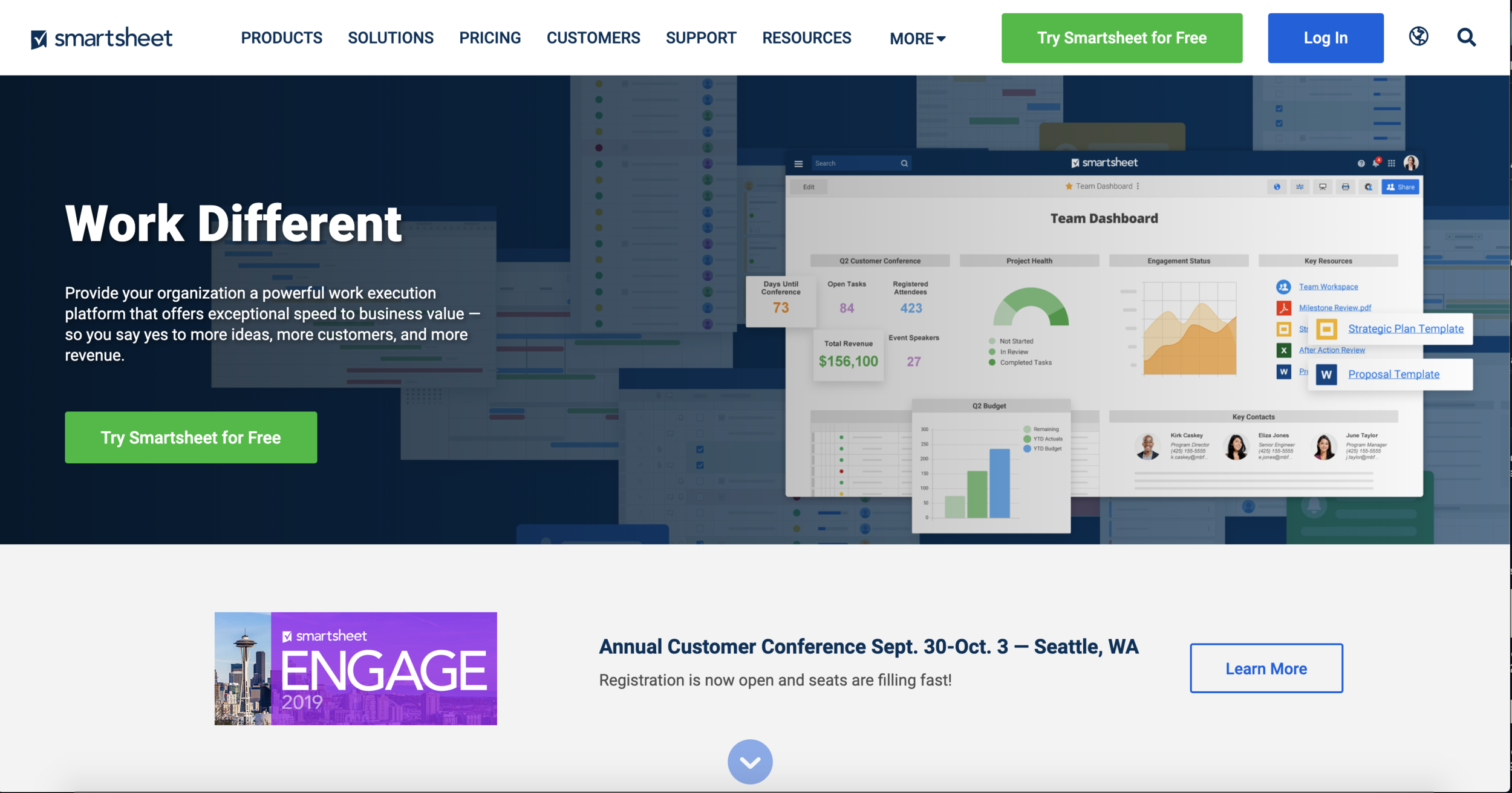The height and width of the screenshot is (793, 1512).
Task: Click the blue Log In button
Action: point(1326,38)
